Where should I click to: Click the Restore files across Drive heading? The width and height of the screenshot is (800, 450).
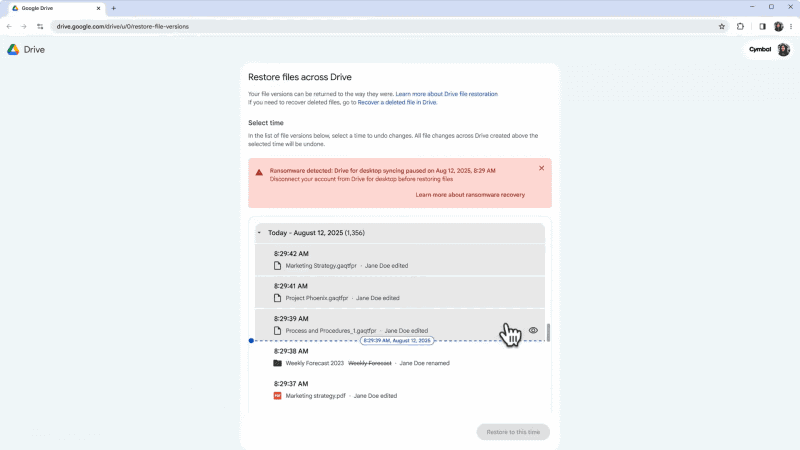(x=300, y=77)
